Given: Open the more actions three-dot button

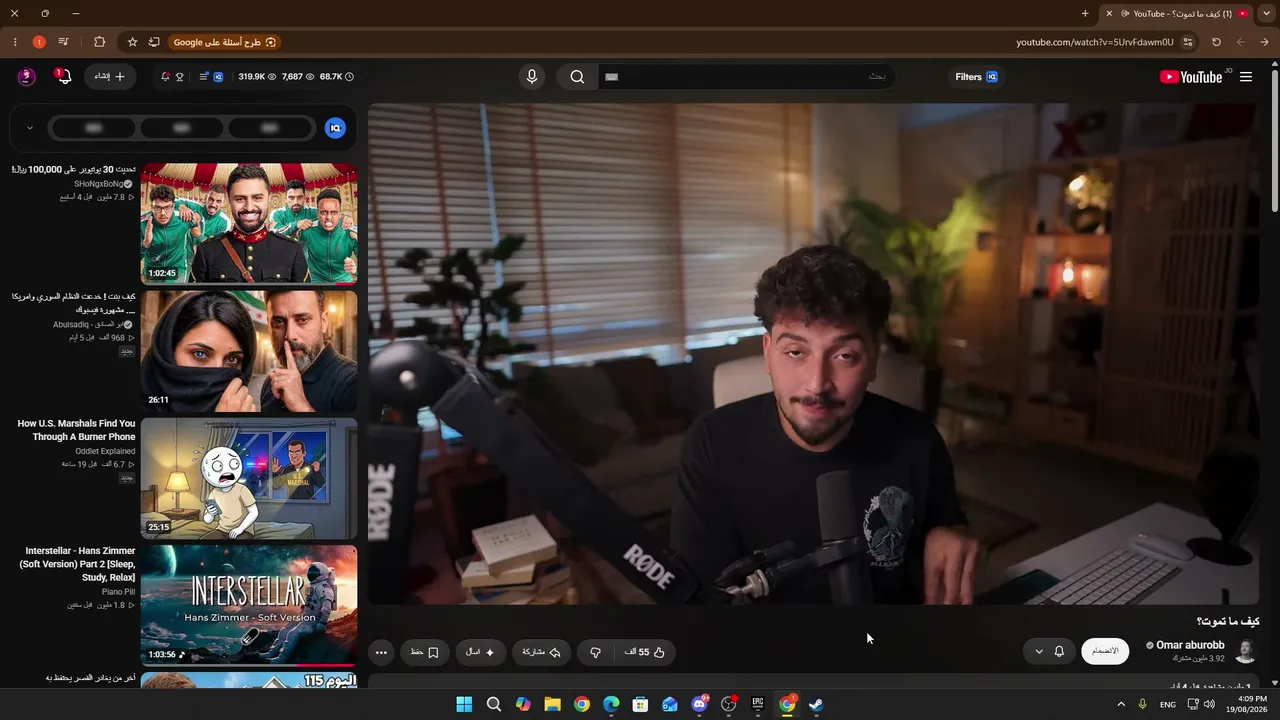Looking at the screenshot, I should click(381, 652).
